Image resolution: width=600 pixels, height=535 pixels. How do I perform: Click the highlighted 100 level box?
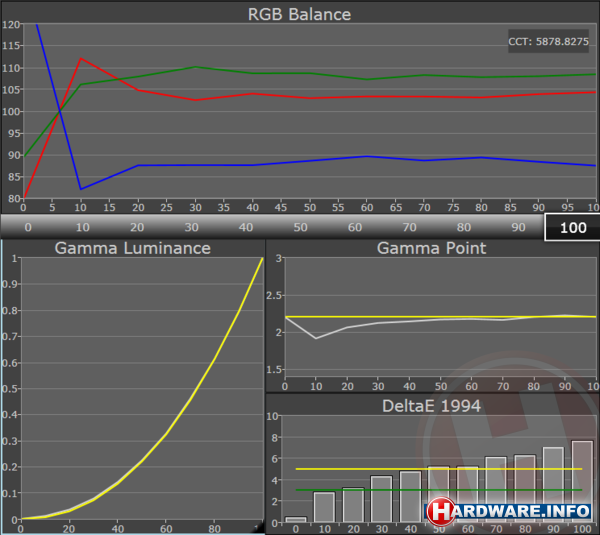tap(571, 227)
